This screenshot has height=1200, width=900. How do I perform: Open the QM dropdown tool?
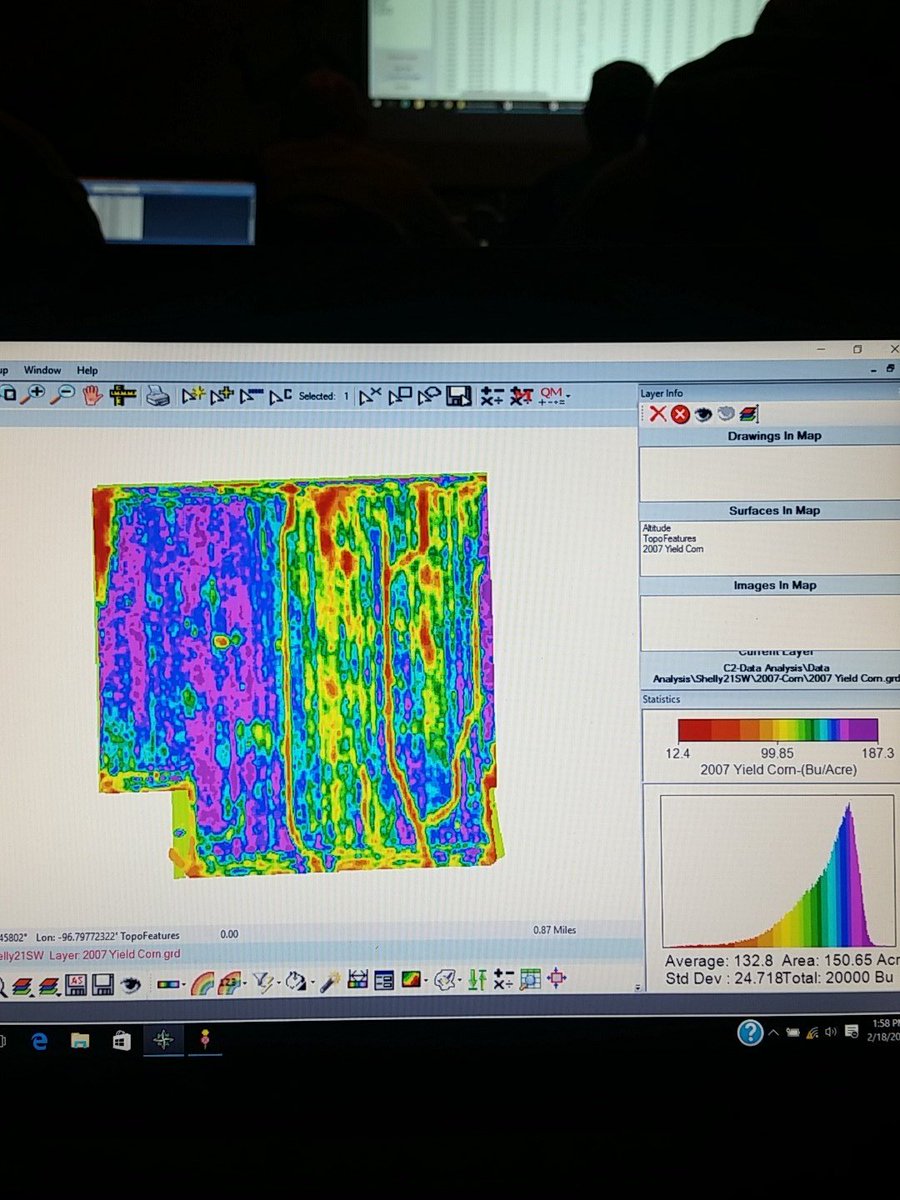point(553,396)
